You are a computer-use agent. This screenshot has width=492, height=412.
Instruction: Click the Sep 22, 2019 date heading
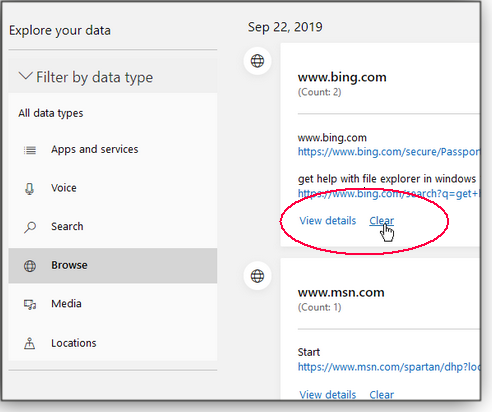click(285, 27)
